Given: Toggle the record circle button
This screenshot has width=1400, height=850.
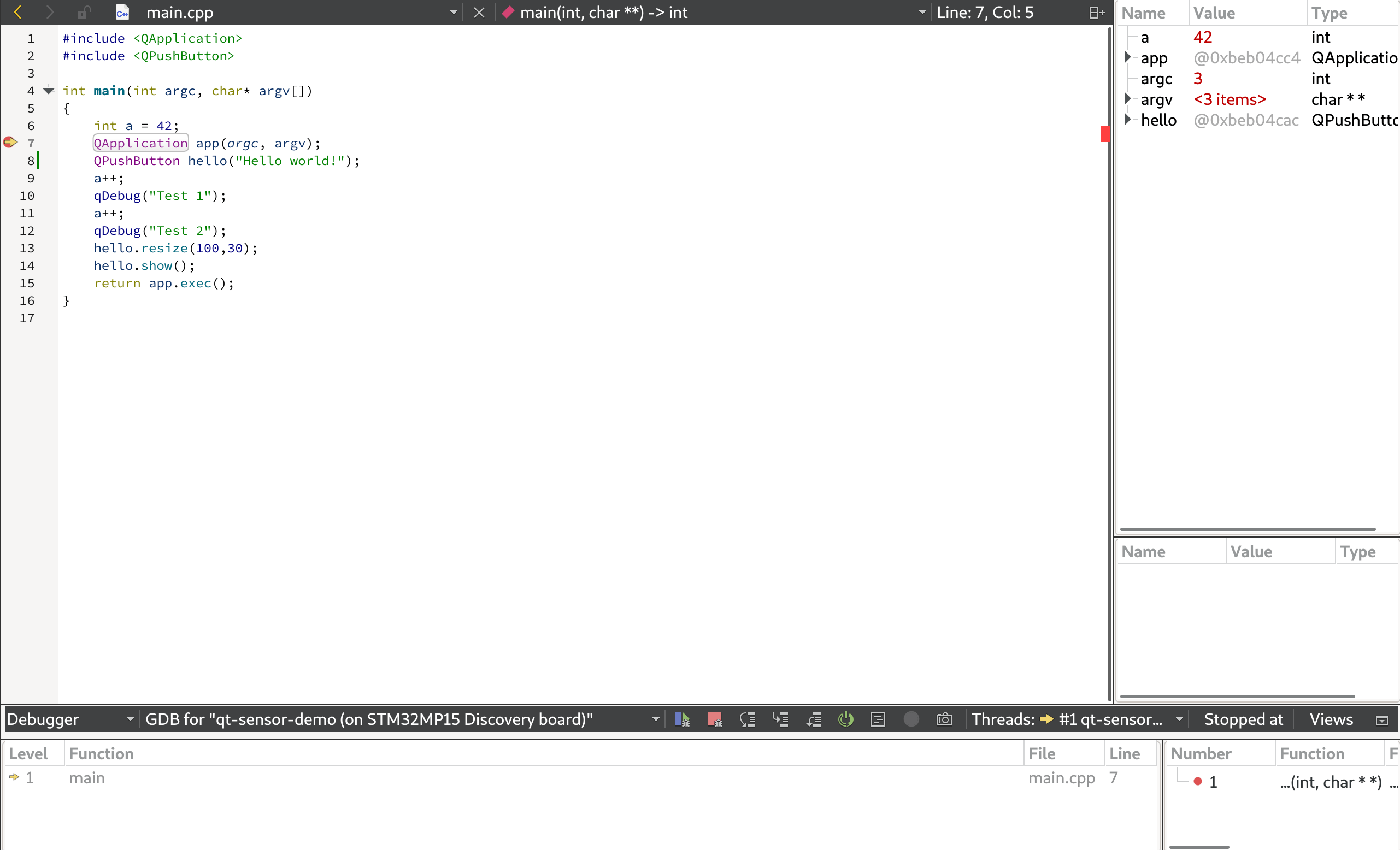Looking at the screenshot, I should click(911, 719).
